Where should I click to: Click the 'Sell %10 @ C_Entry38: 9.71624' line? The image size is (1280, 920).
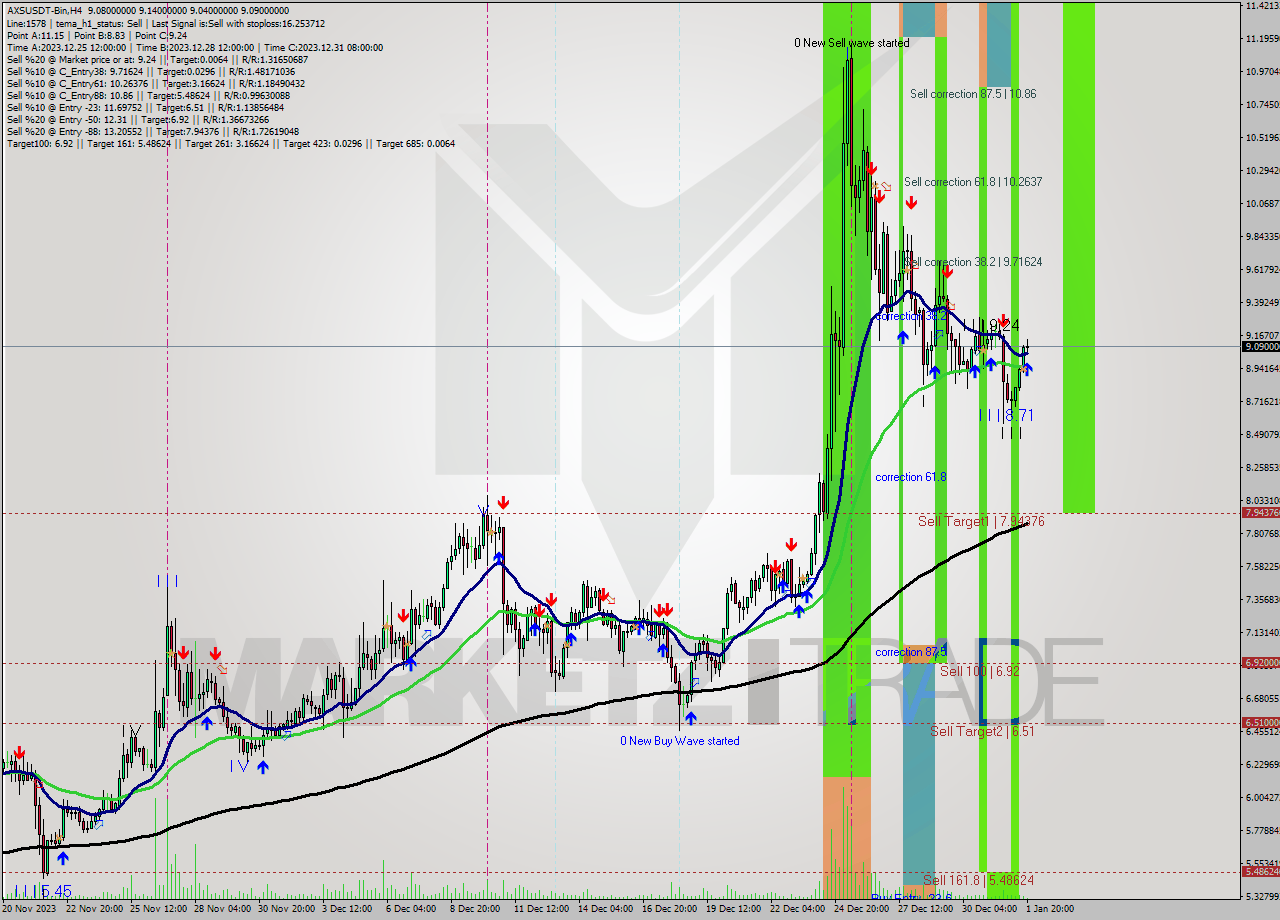[150, 71]
